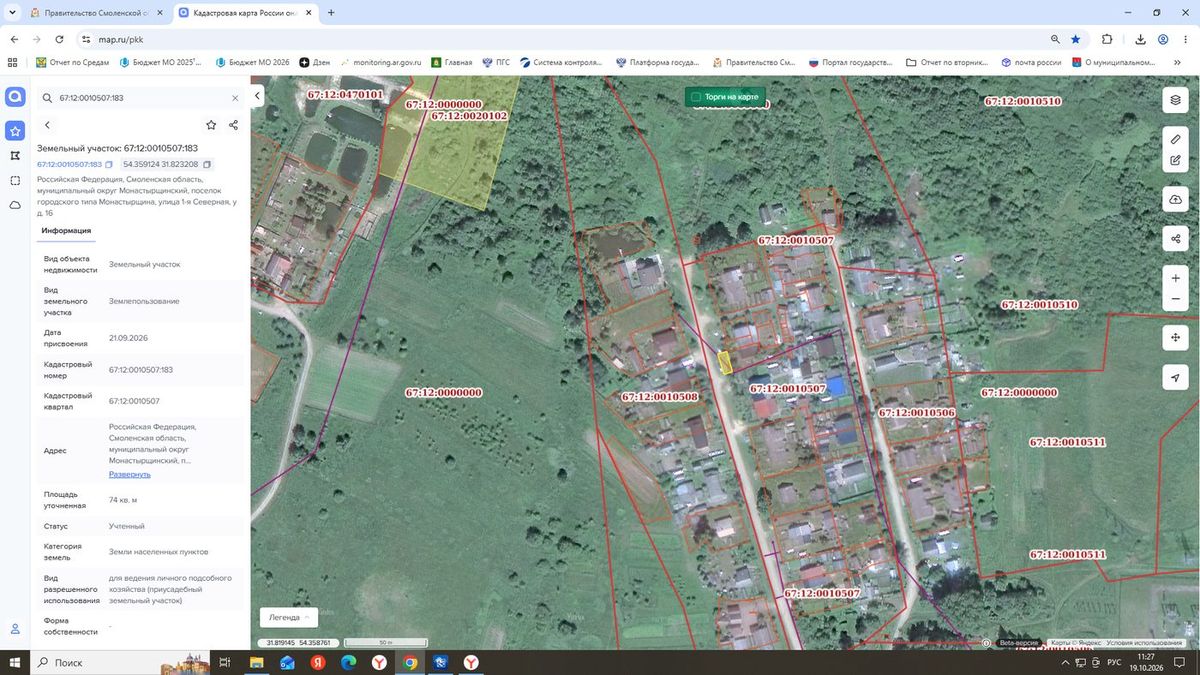1200x675 pixels.
Task: Zoom out on the cadastral map
Action: tap(1175, 300)
